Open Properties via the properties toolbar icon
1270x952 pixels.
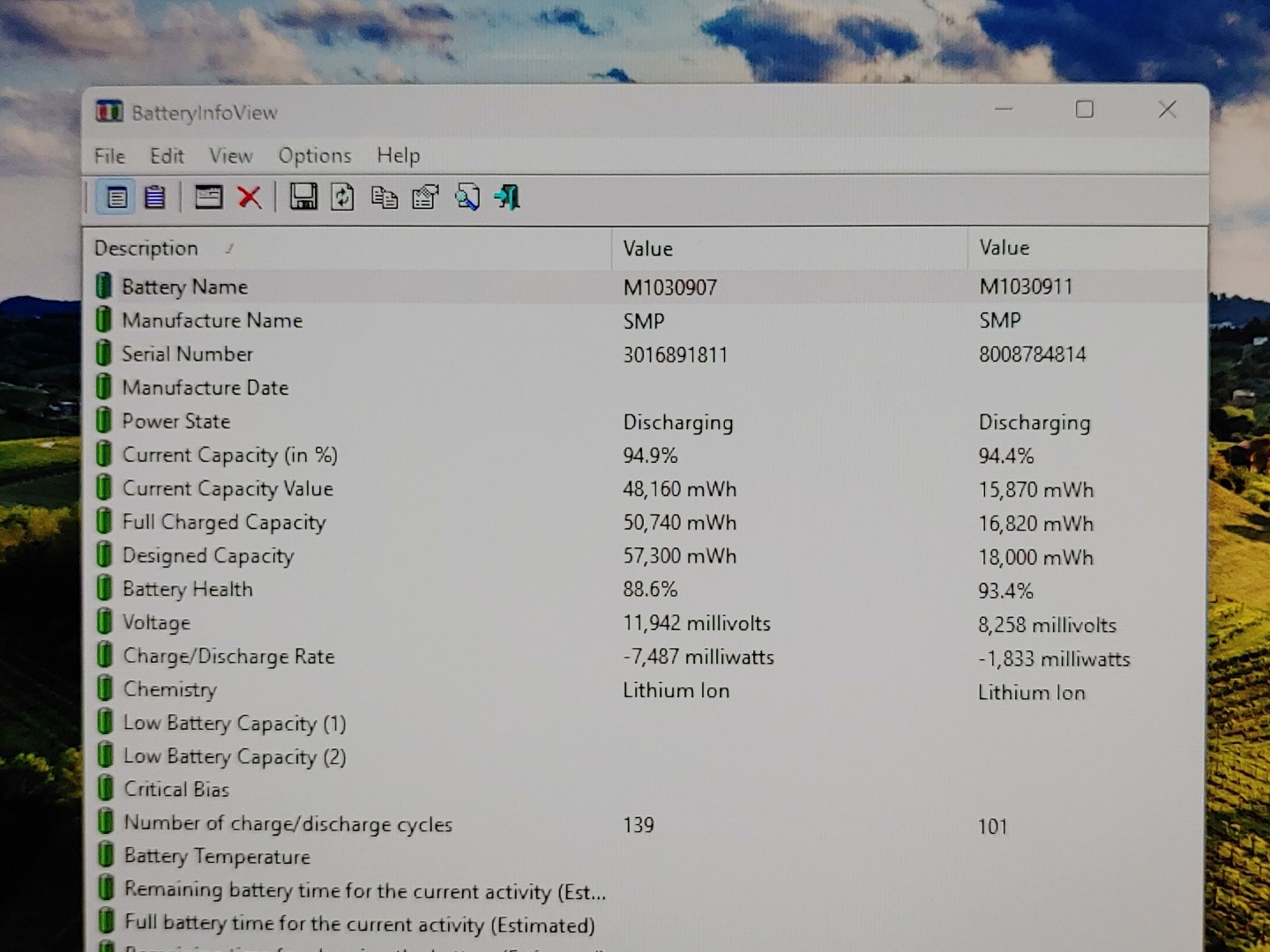pos(425,197)
